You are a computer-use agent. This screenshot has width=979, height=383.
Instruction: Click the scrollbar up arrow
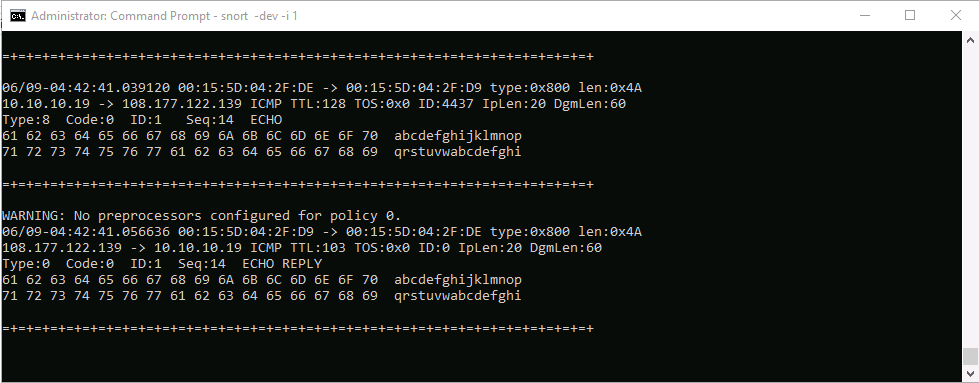coord(970,39)
